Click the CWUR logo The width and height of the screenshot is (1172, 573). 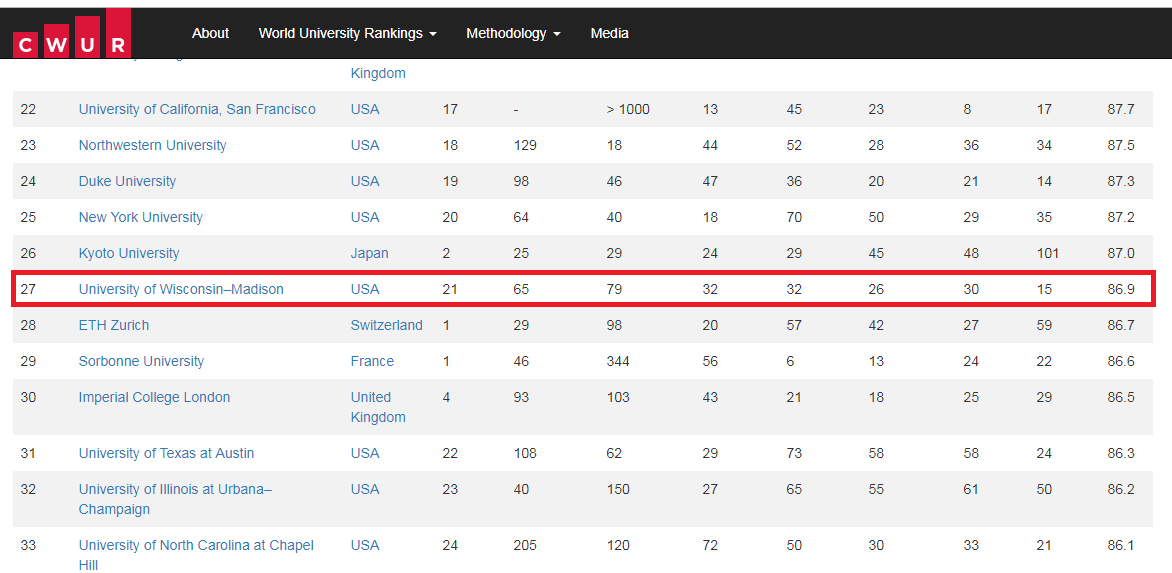[72, 33]
